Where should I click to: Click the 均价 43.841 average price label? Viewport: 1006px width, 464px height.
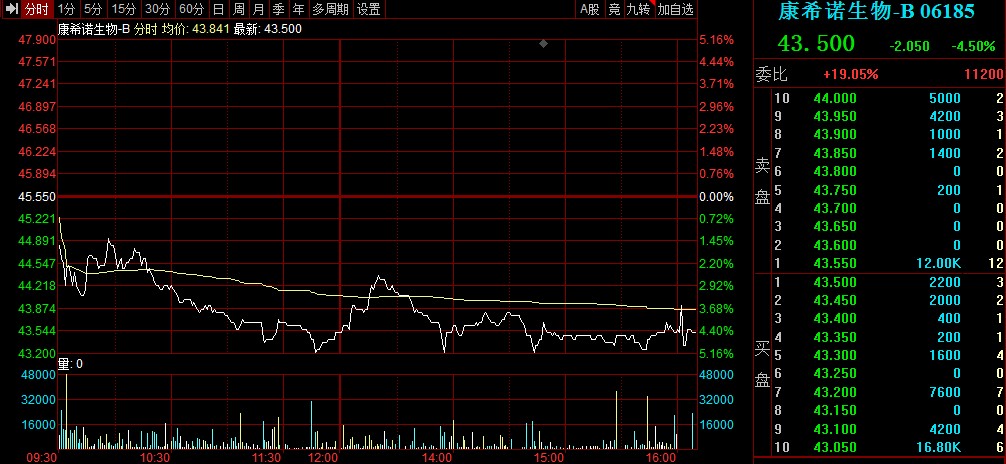click(x=195, y=29)
